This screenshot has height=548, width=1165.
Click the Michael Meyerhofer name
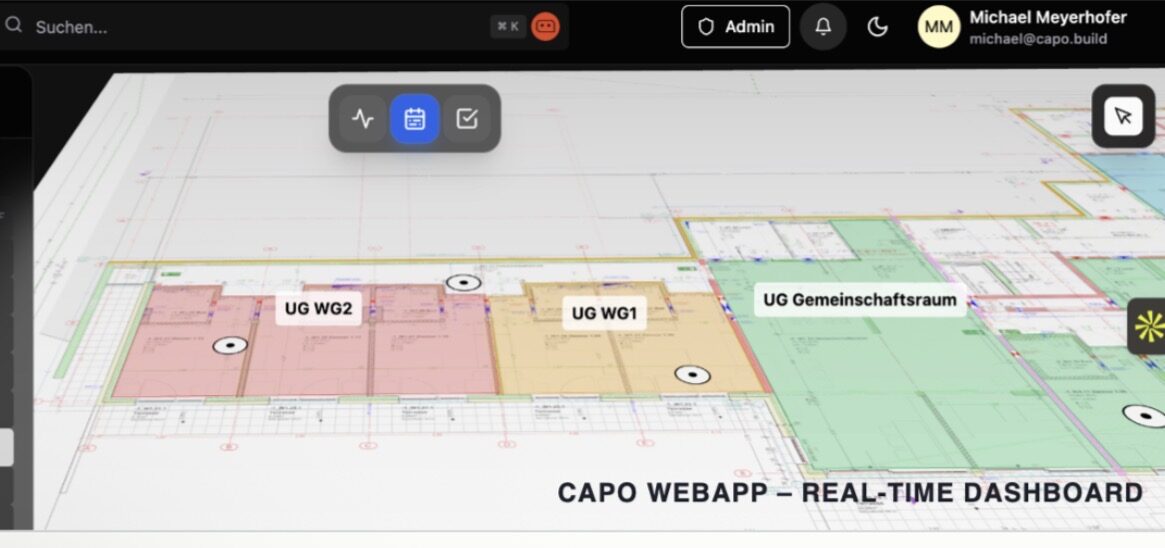[x=1048, y=17]
